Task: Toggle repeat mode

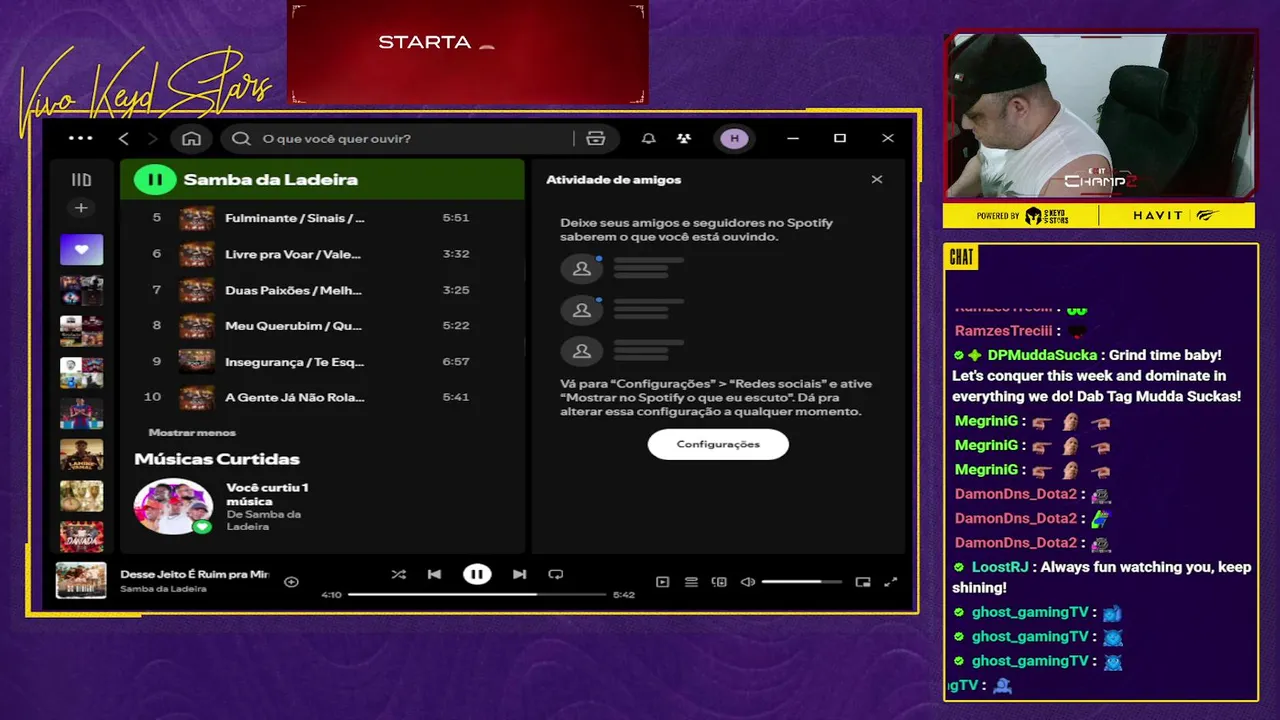Action: click(x=556, y=574)
